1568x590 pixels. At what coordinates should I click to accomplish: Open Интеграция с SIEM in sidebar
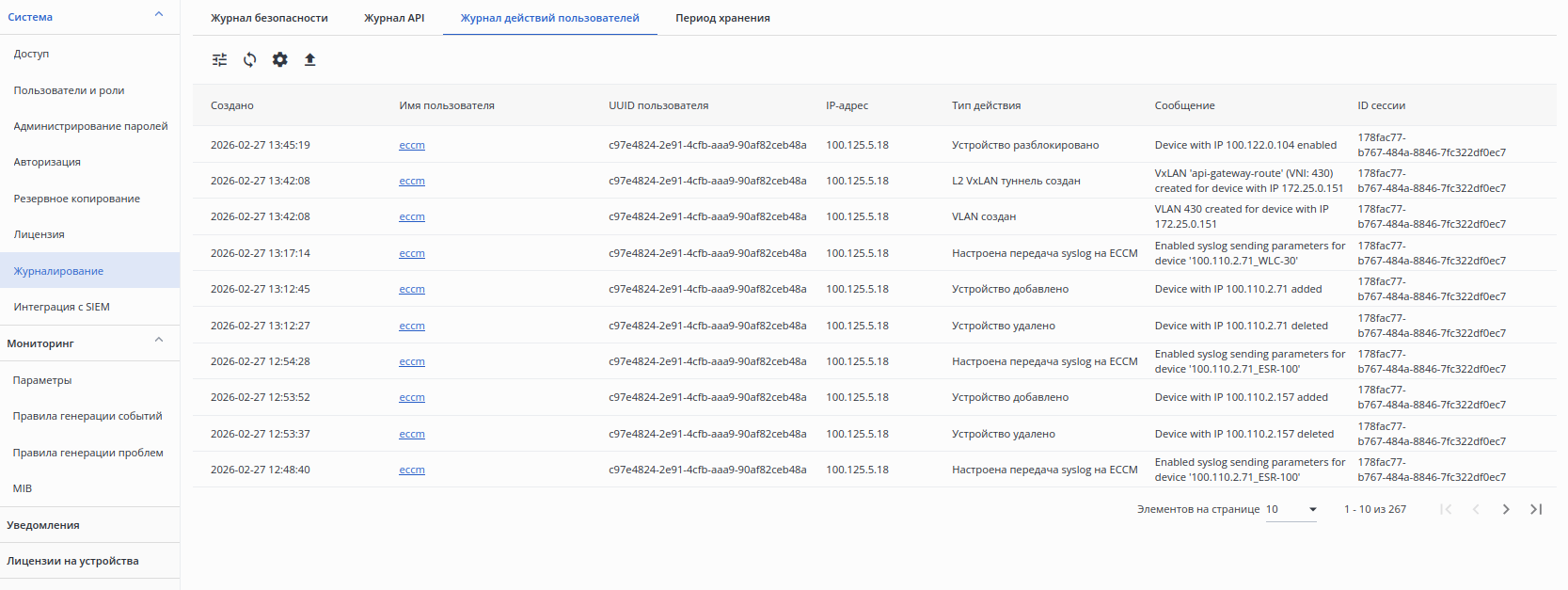point(61,307)
